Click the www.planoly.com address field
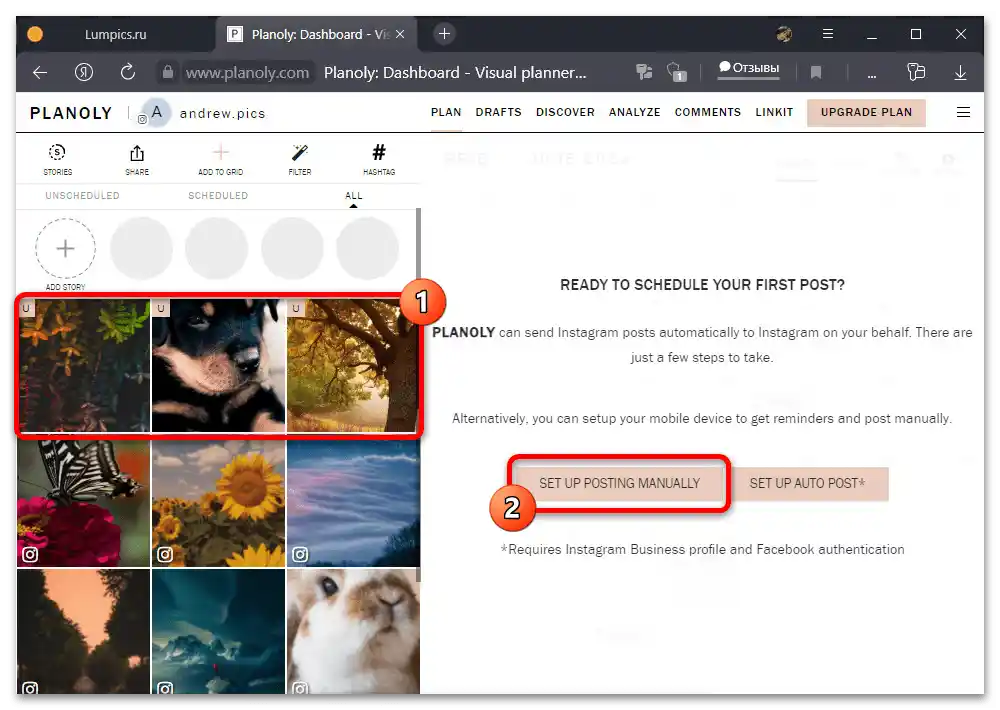Viewport: 1000px width, 710px height. click(x=247, y=73)
